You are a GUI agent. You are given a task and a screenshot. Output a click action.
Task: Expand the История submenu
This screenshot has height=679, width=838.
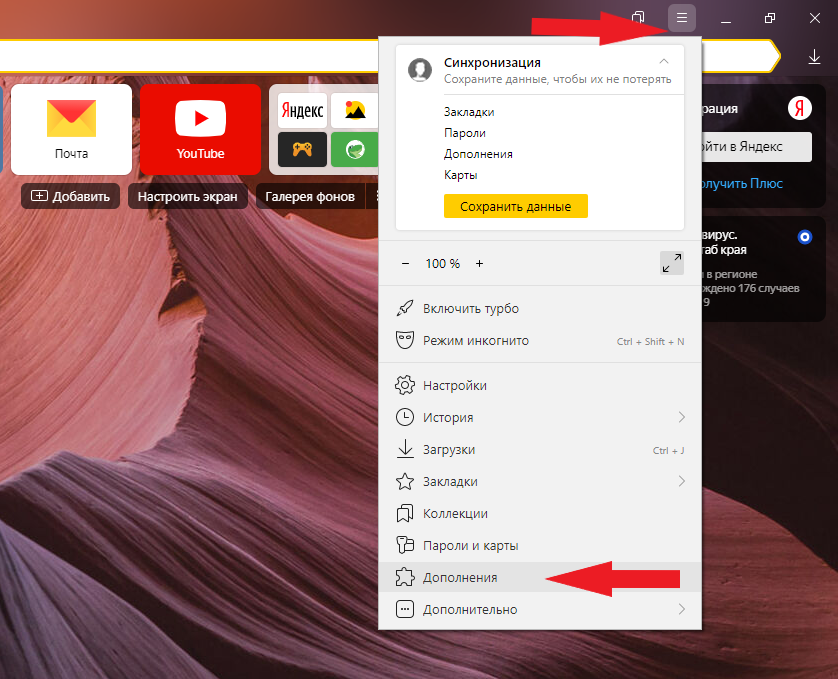coord(681,417)
